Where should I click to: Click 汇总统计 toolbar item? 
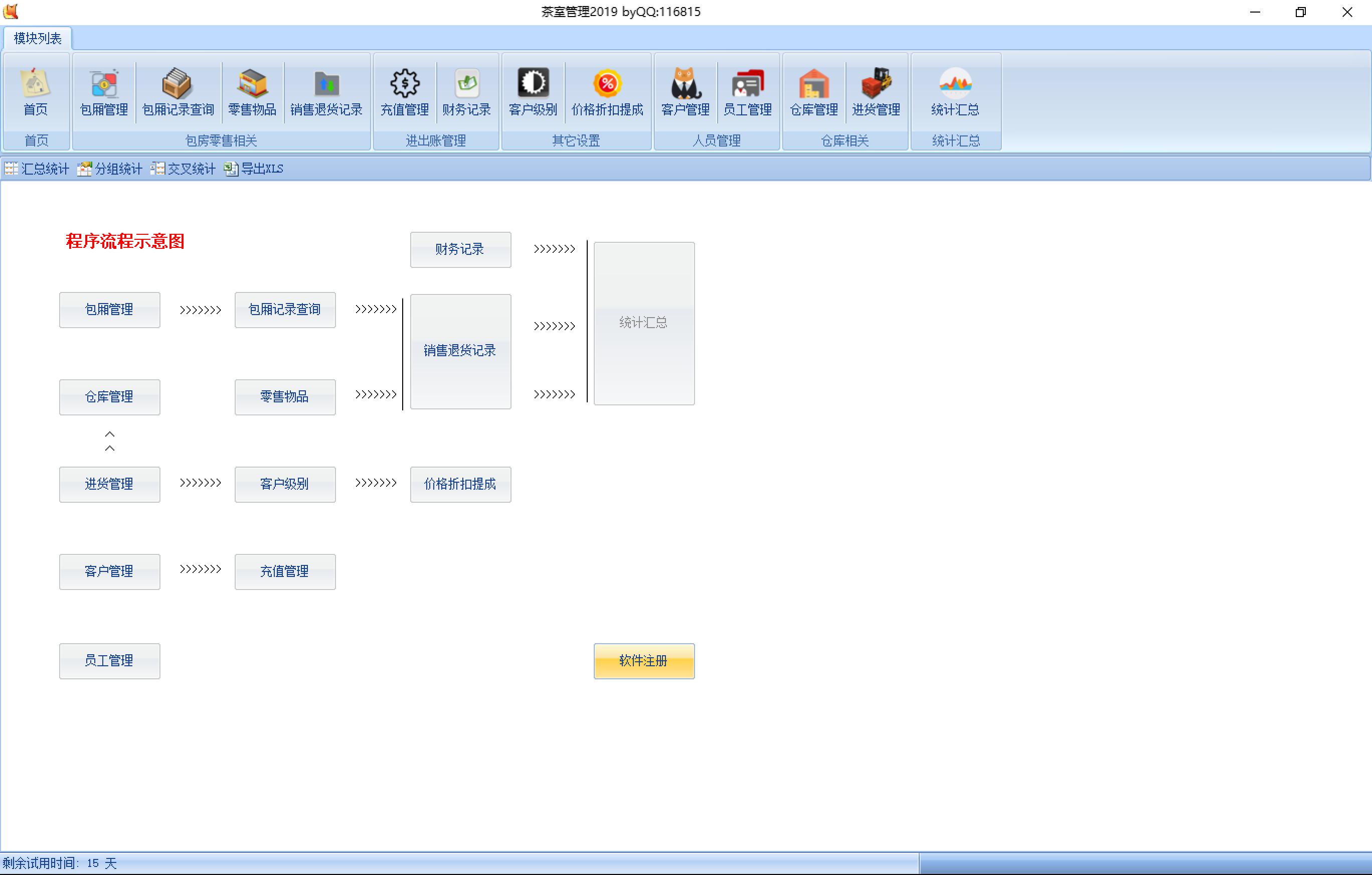coord(37,169)
